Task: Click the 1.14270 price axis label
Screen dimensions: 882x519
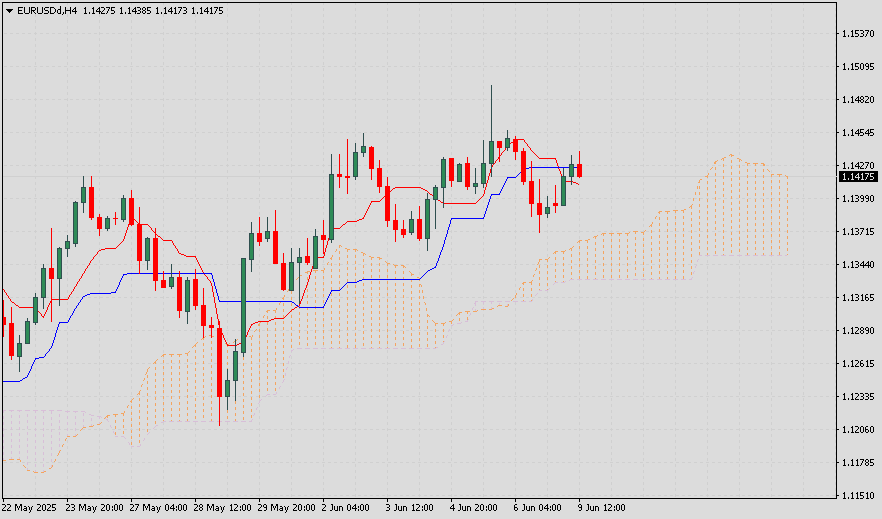Action: [858, 165]
